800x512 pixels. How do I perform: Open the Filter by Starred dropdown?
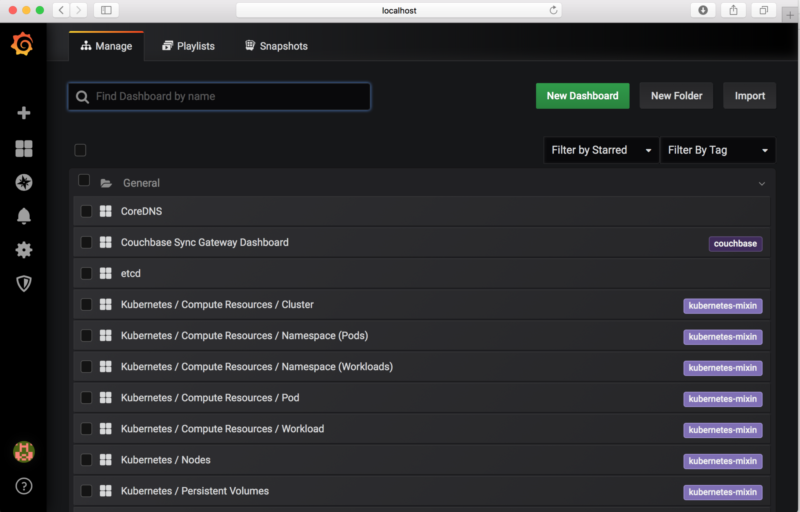600,150
